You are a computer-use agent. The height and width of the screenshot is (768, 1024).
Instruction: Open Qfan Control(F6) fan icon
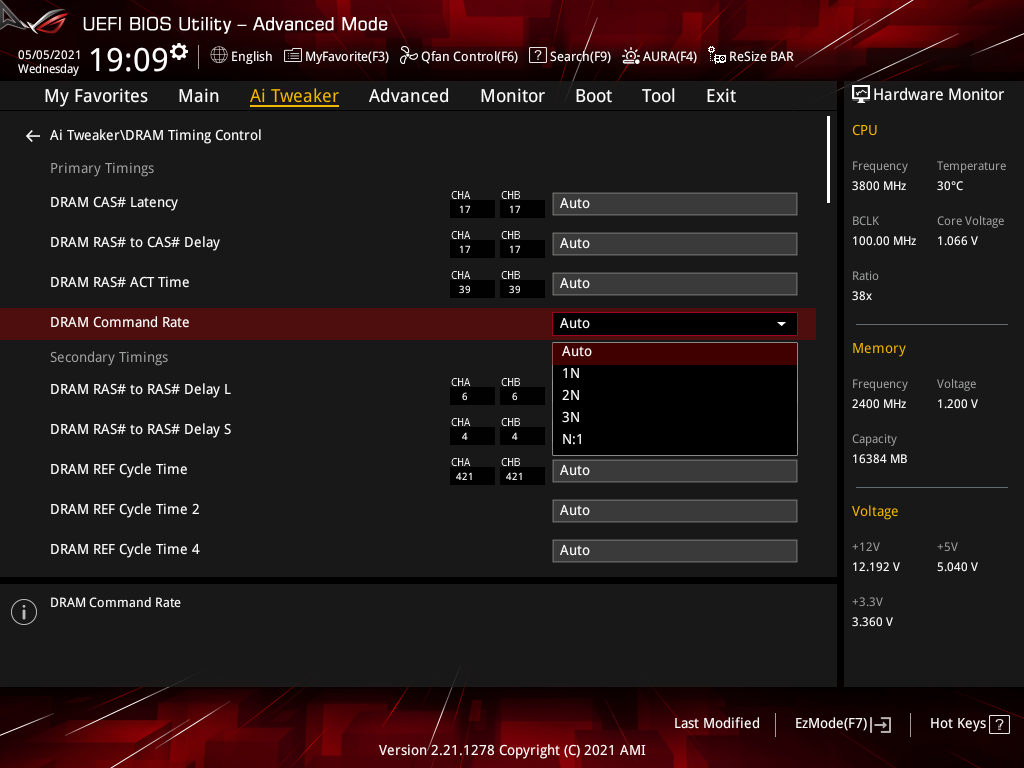pyautogui.click(x=408, y=56)
